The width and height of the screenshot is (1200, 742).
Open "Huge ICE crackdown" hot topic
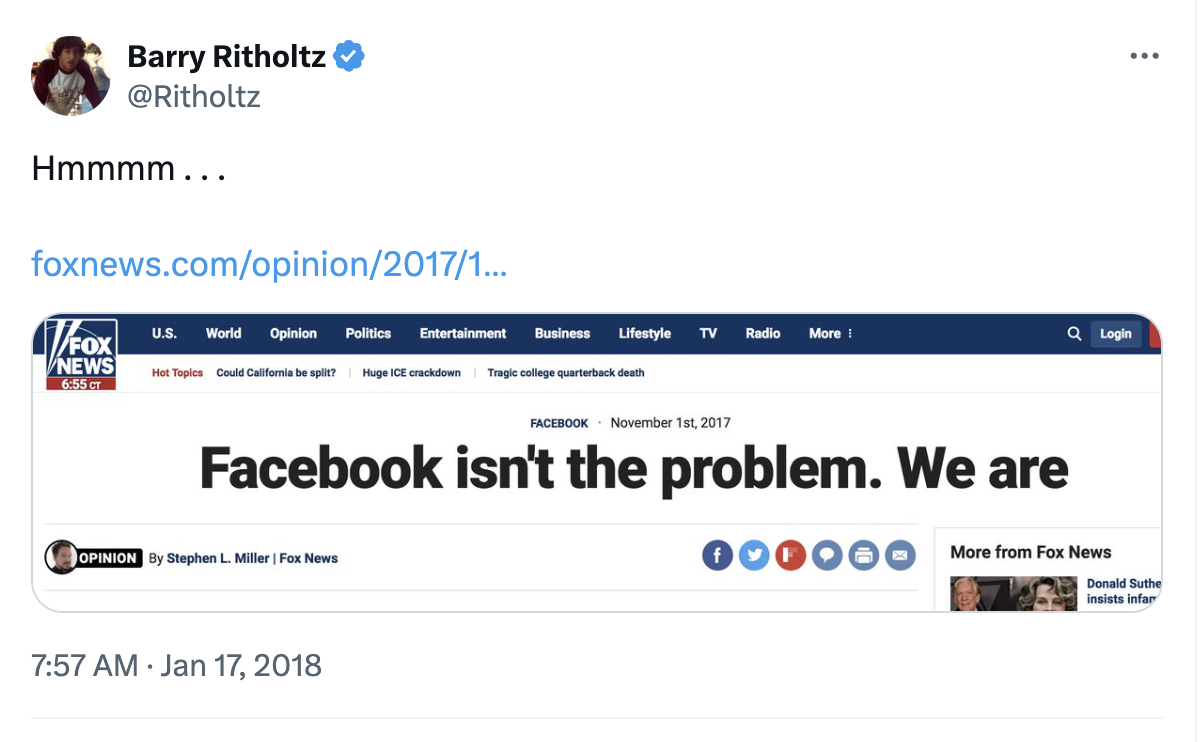point(411,373)
